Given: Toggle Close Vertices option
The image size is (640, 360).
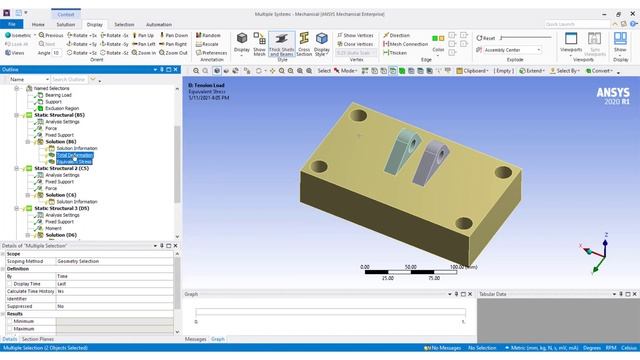Looking at the screenshot, I should [x=355, y=44].
